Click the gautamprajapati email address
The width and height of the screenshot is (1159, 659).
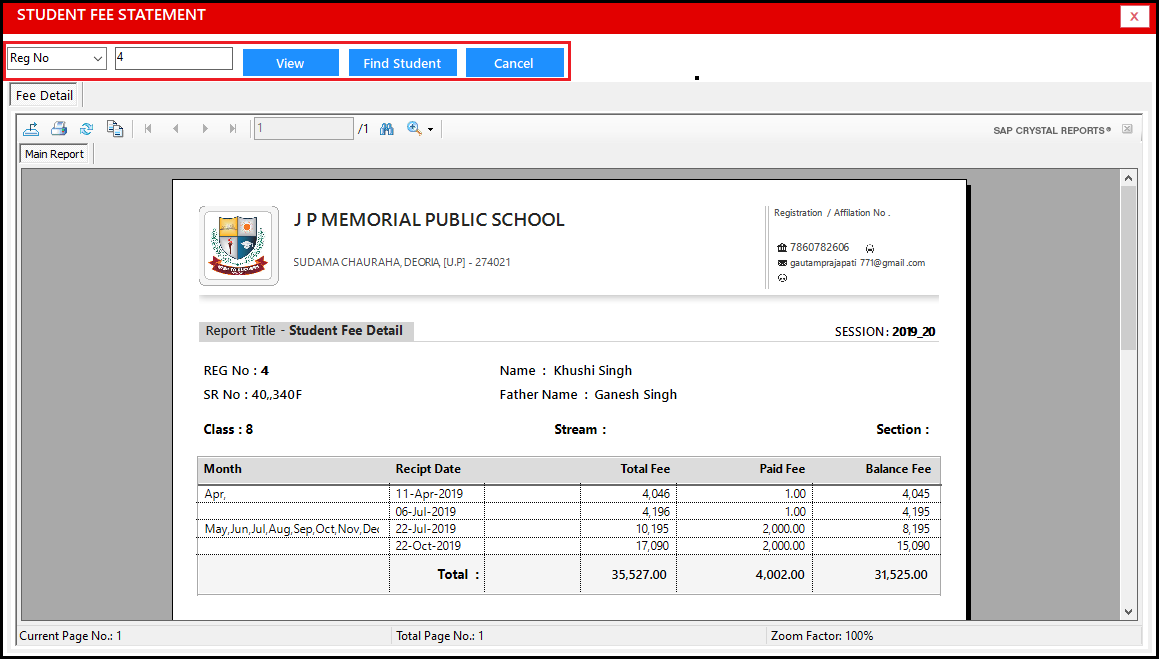click(x=857, y=263)
